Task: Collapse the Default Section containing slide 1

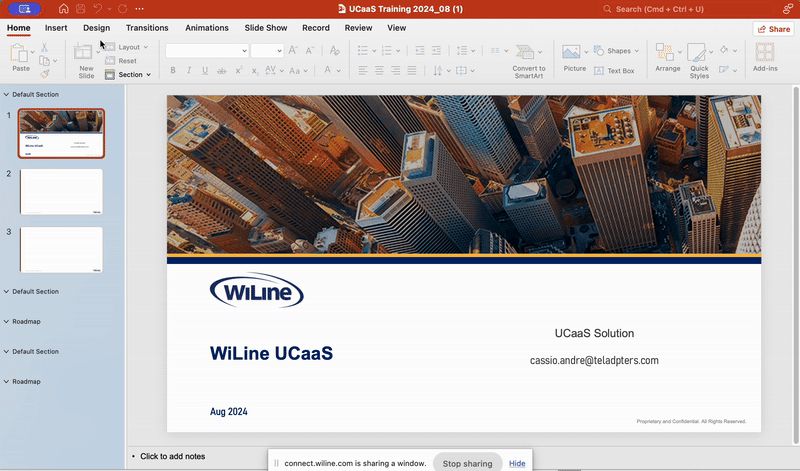Action: pos(7,94)
